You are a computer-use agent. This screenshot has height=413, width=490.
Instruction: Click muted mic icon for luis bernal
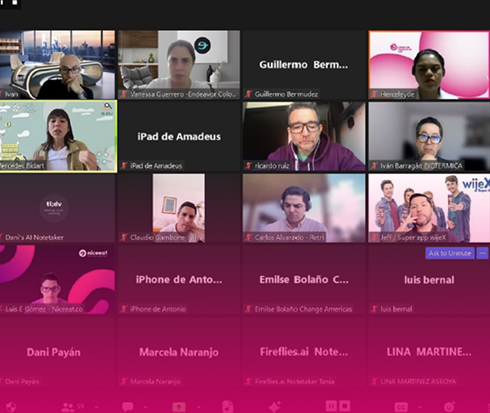coord(374,309)
